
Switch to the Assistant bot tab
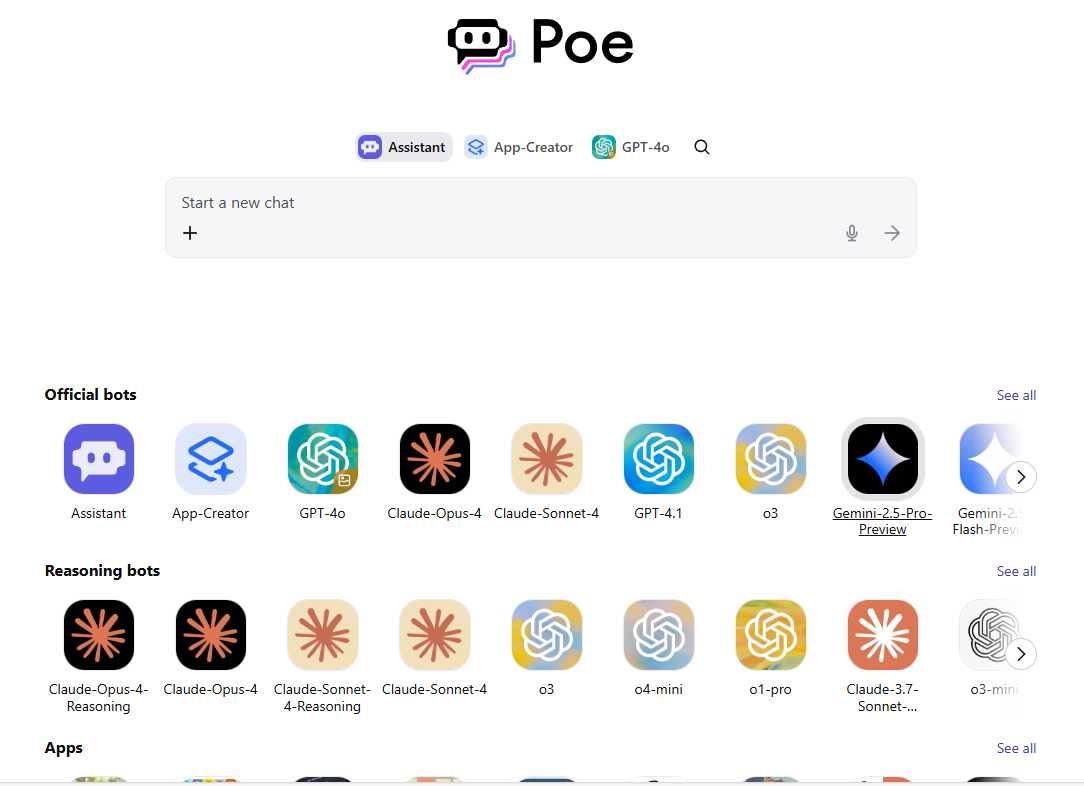coord(404,147)
